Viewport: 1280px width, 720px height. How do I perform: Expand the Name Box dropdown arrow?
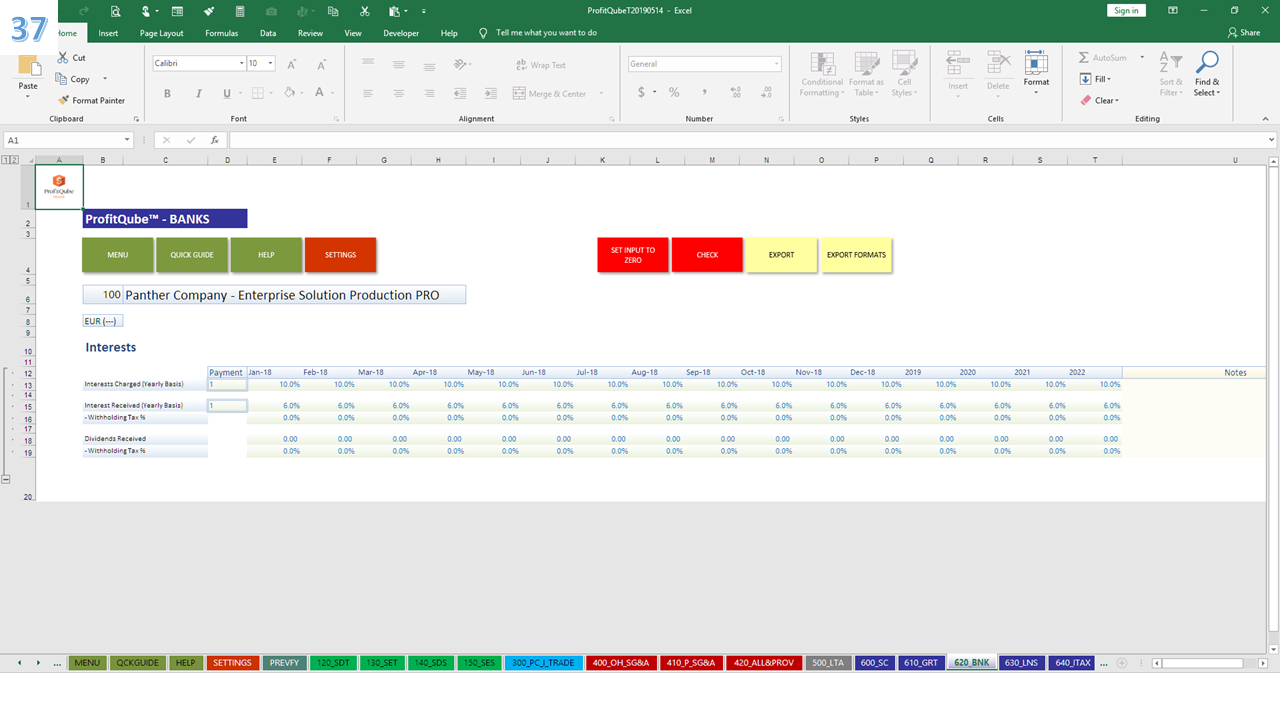(x=127, y=140)
